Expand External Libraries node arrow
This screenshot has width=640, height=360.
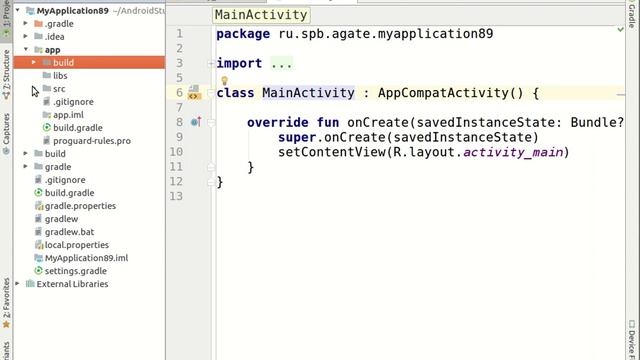coord(18,284)
